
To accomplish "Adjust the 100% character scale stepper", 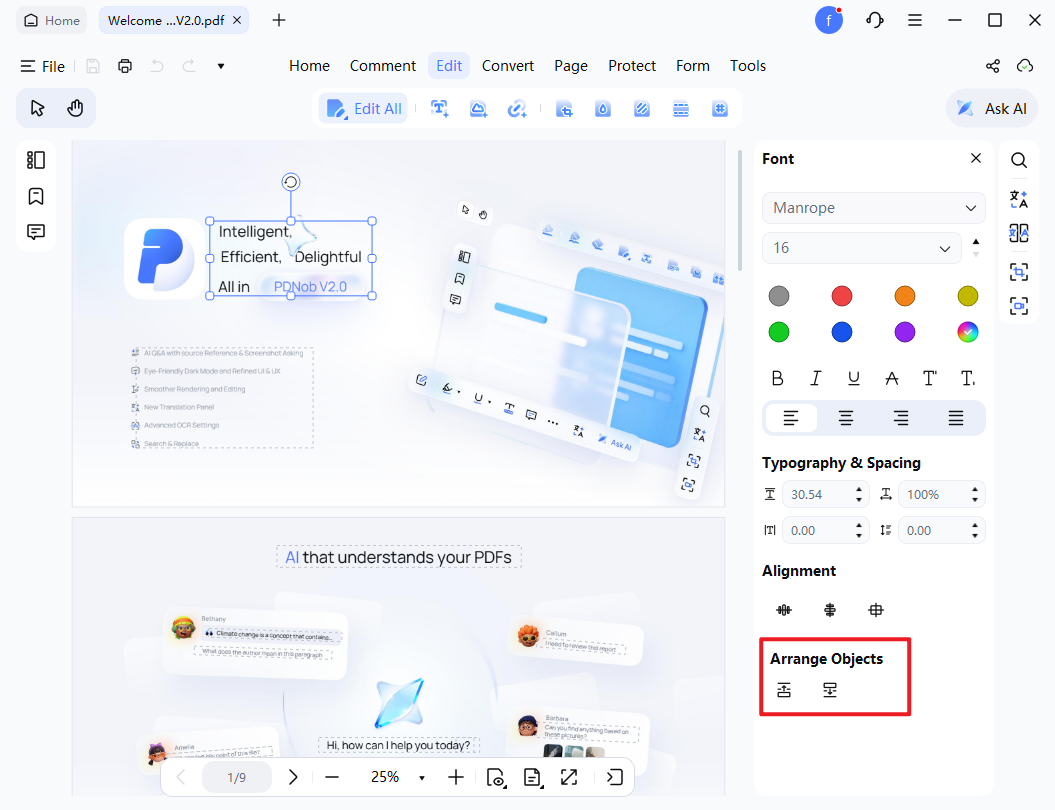I will click(975, 494).
